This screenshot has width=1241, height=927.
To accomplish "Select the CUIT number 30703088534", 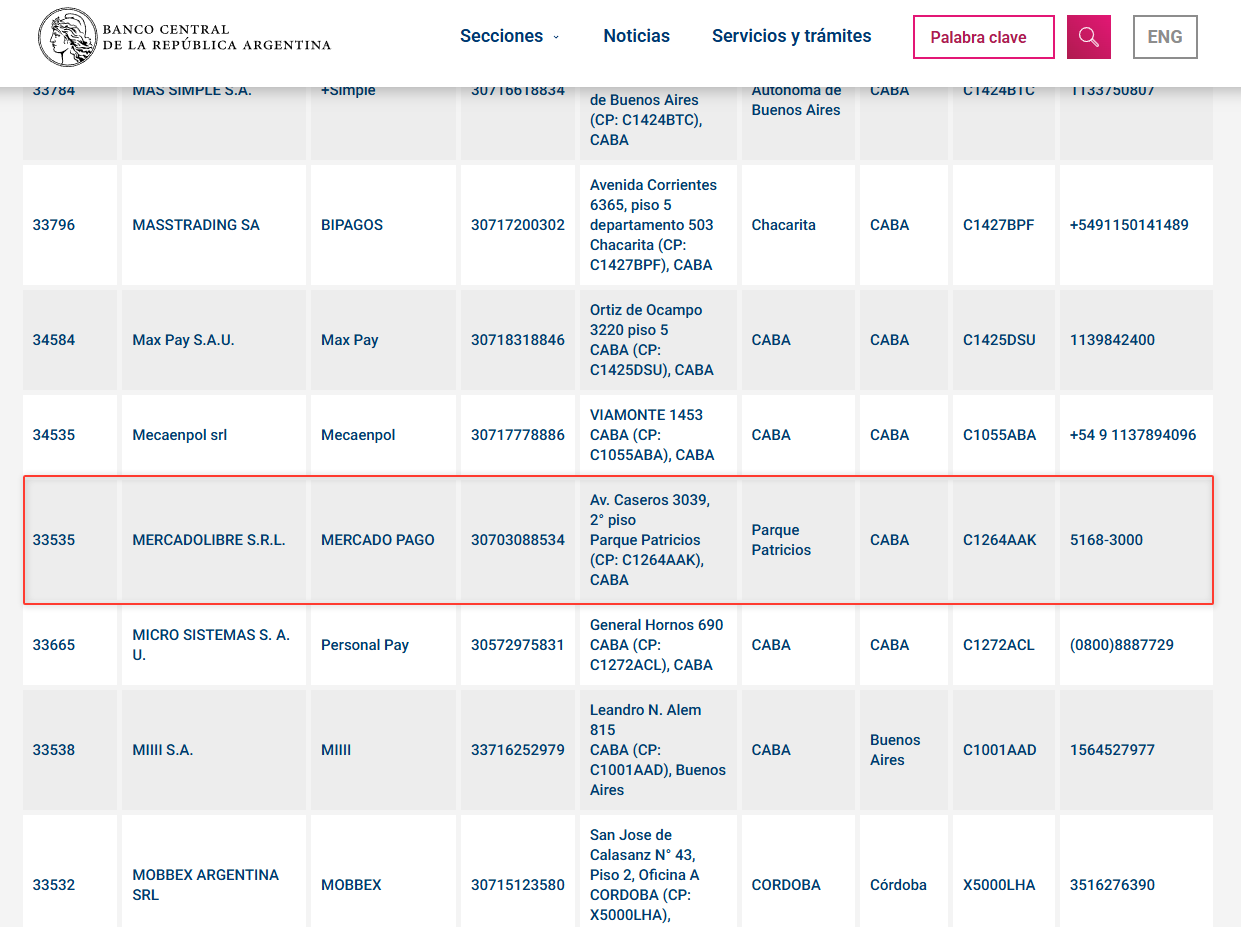I will pyautogui.click(x=517, y=540).
